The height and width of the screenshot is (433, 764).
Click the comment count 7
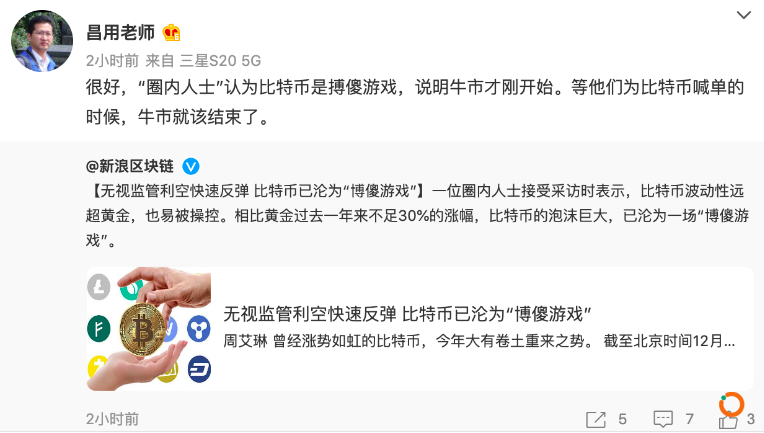tap(689, 419)
